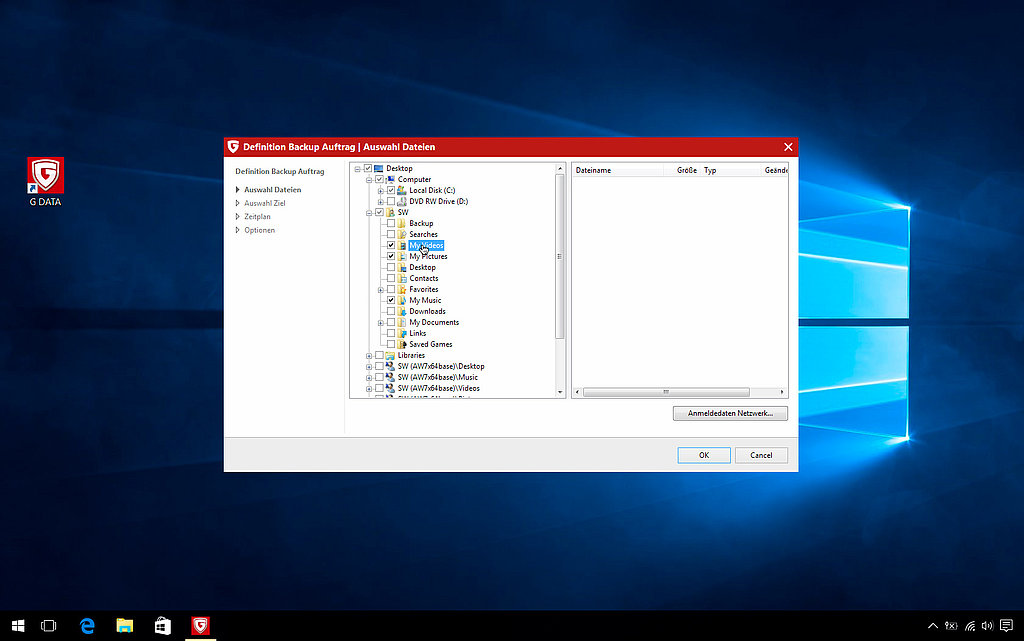This screenshot has height=641, width=1024.
Task: Uncheck the My Pictures checkbox
Action: (391, 256)
